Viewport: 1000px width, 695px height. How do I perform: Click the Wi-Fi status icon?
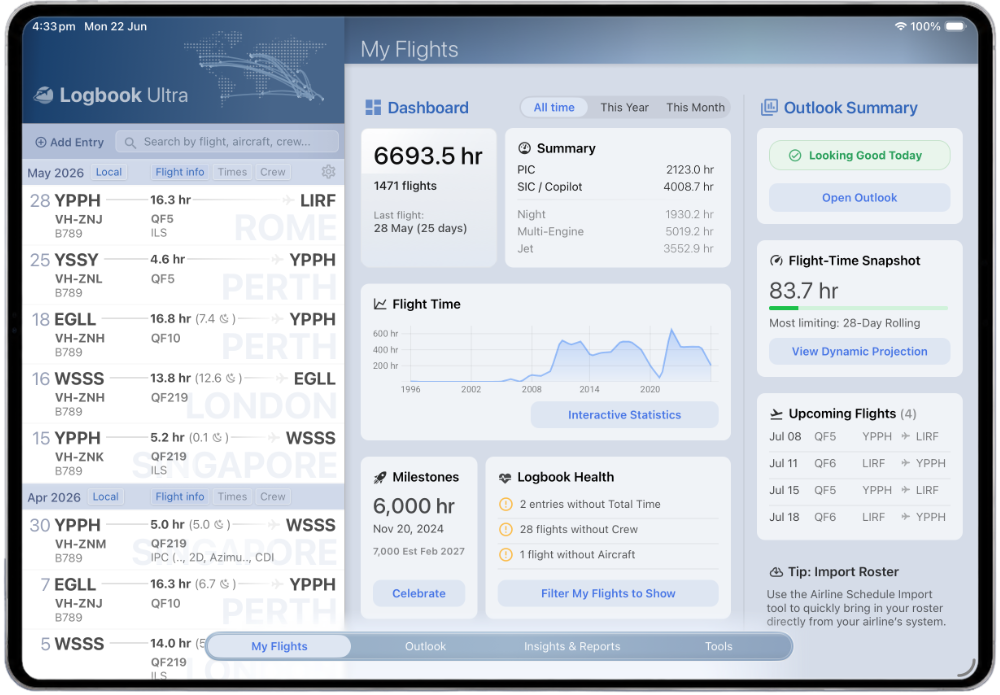click(901, 26)
